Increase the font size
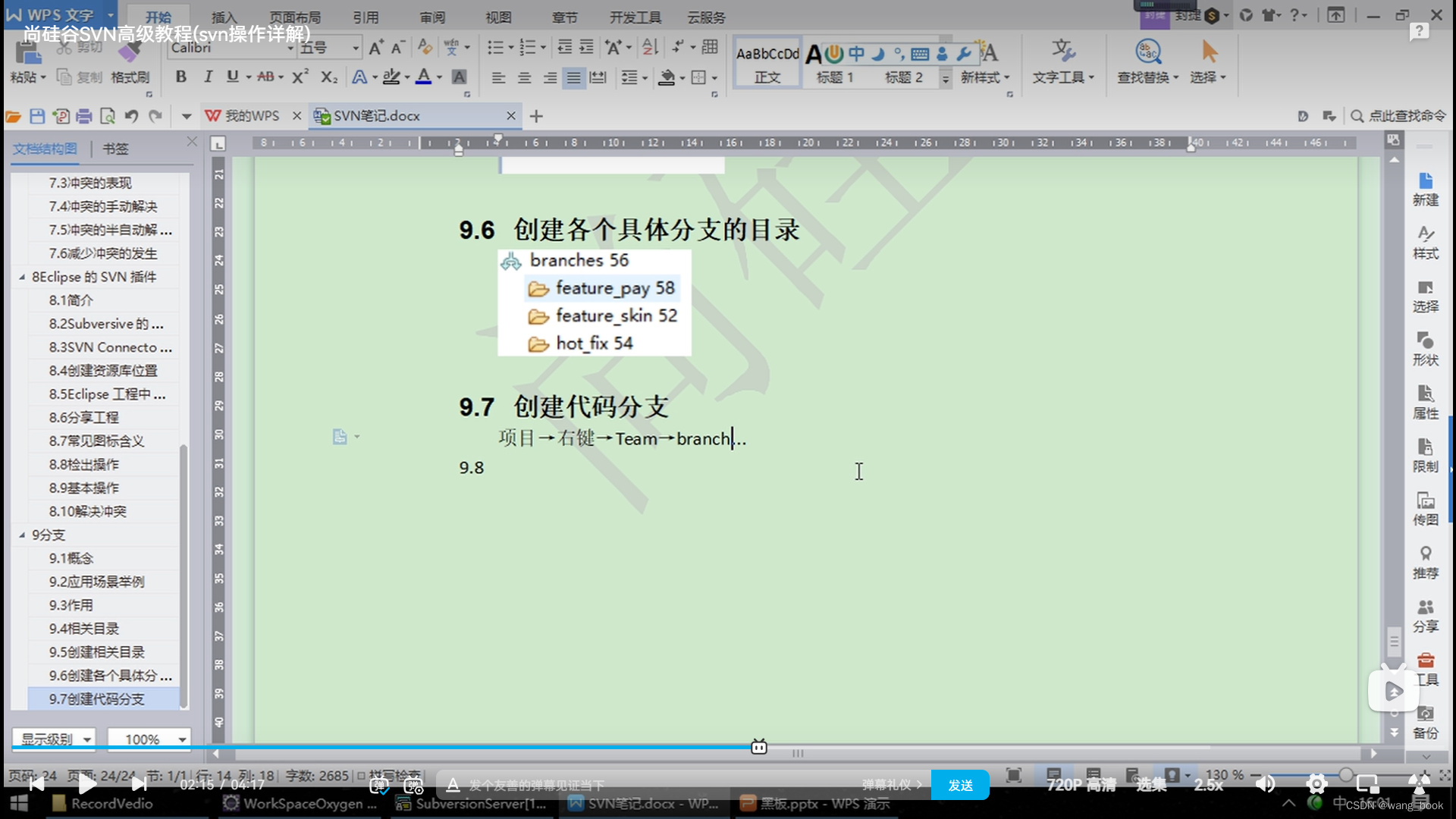This screenshot has height=819, width=1456. [376, 48]
